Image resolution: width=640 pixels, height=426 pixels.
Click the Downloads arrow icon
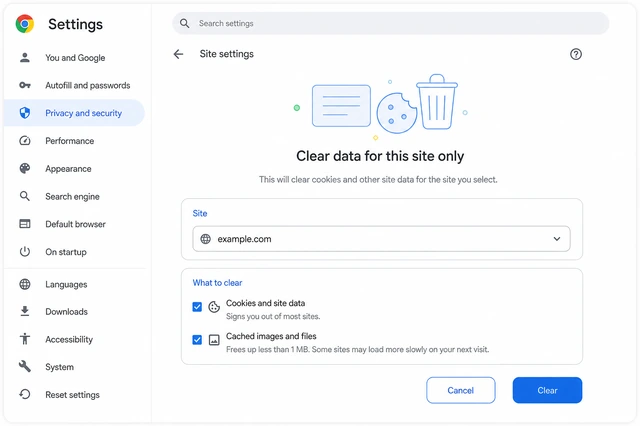[25, 311]
